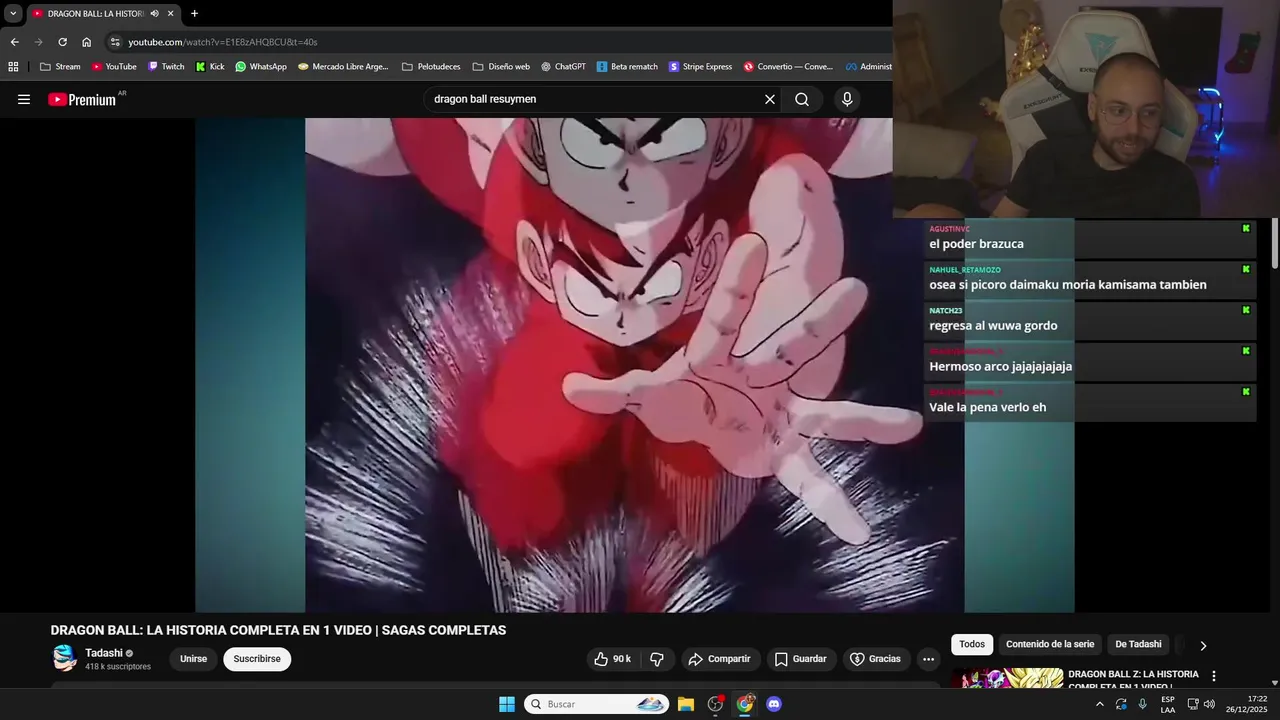Show more filter chips with right chevron
Viewport: 1280px width, 720px height.
1203,645
